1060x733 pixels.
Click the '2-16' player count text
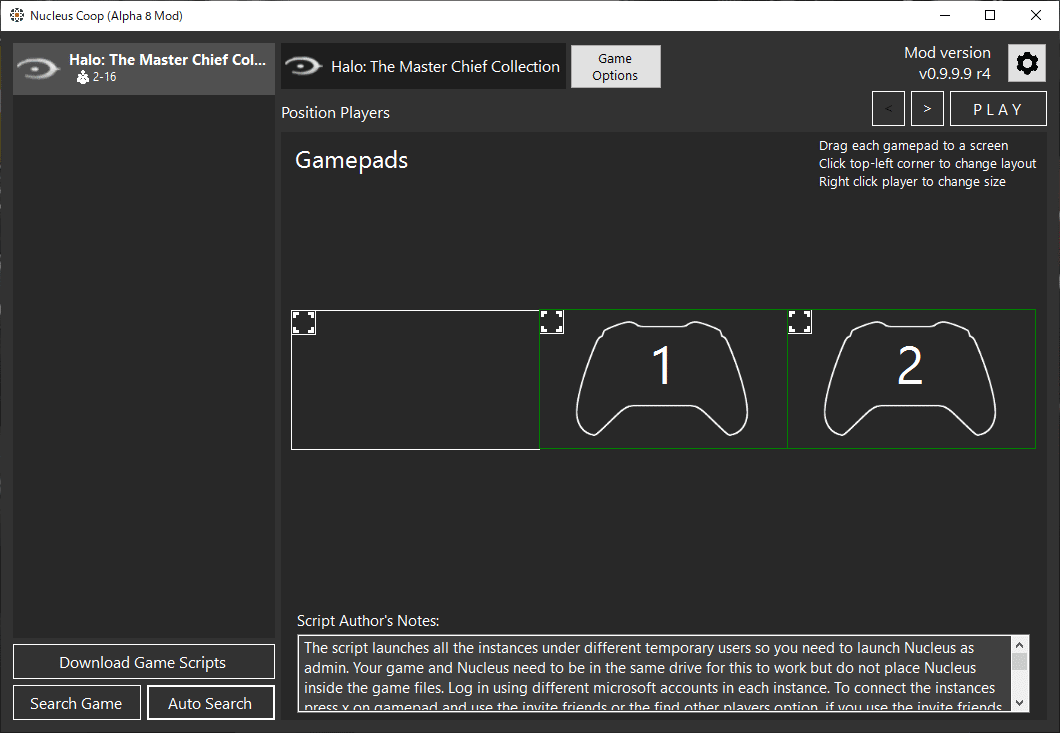(x=105, y=77)
